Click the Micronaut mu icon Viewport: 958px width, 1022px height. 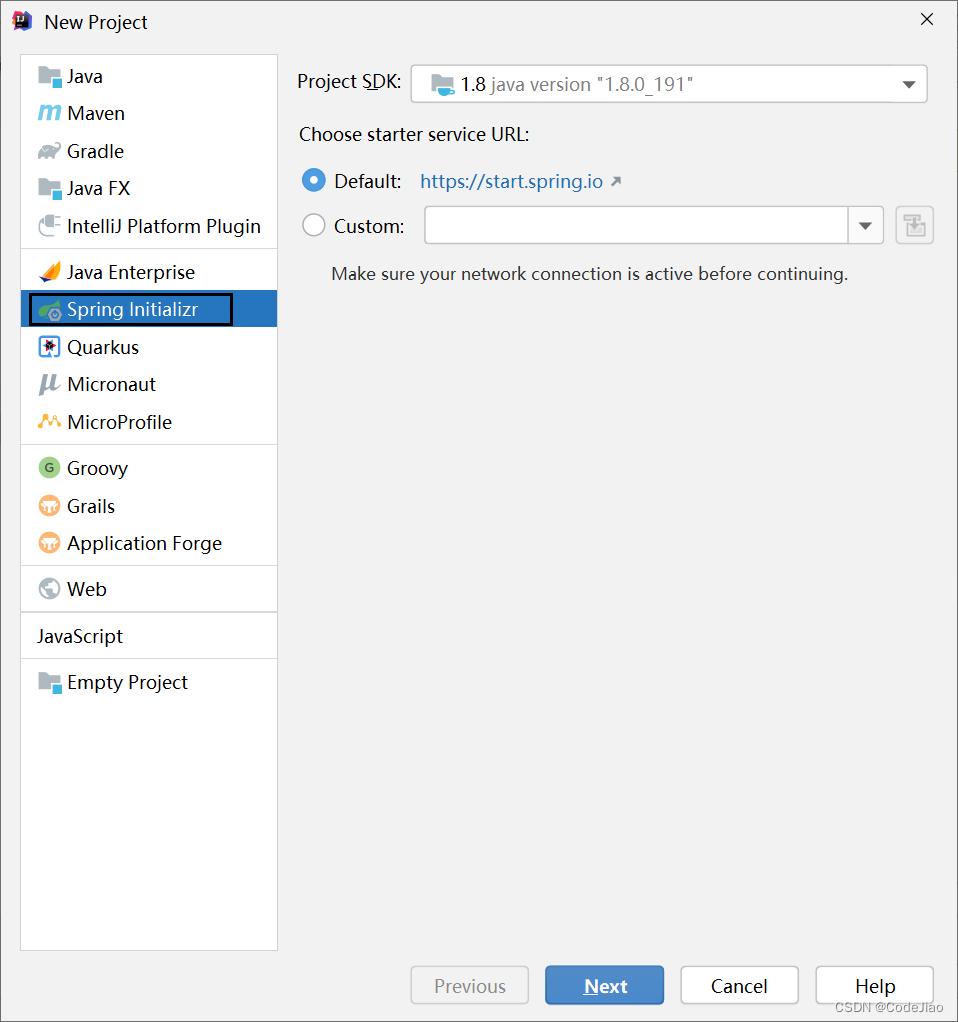click(x=50, y=384)
